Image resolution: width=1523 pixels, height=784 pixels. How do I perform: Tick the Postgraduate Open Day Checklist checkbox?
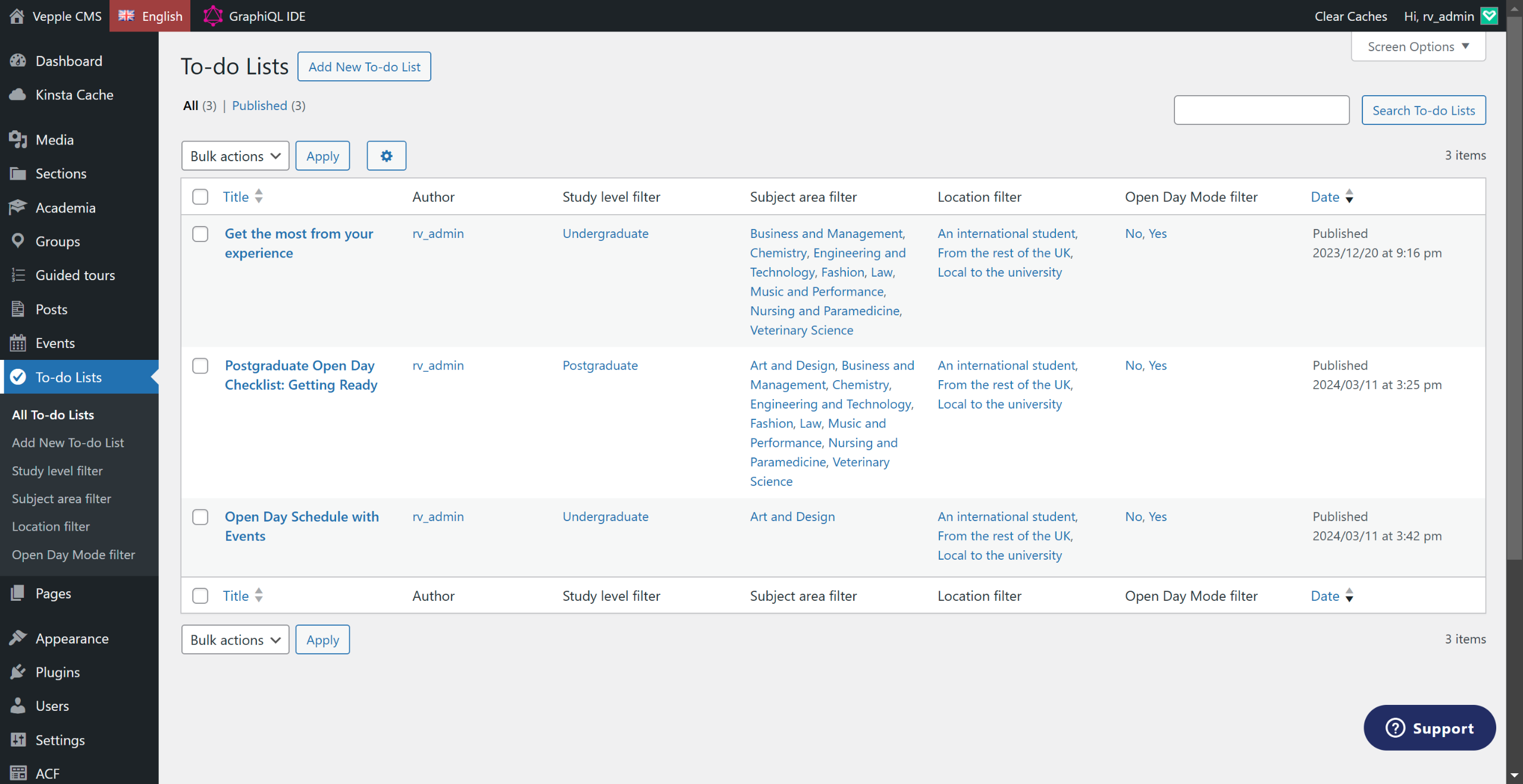click(x=200, y=365)
